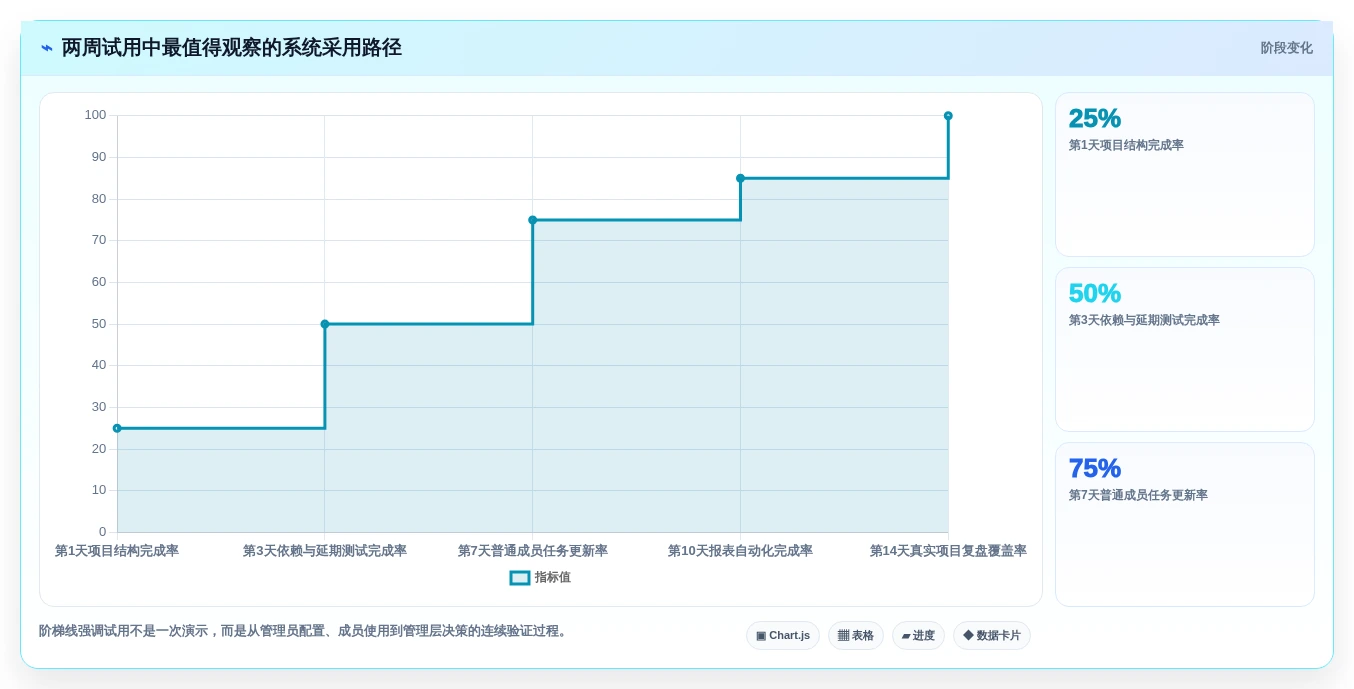The height and width of the screenshot is (689, 1354).
Task: Click the panel title 两周试用中最值得观察的系统采用路径
Action: [x=232, y=48]
